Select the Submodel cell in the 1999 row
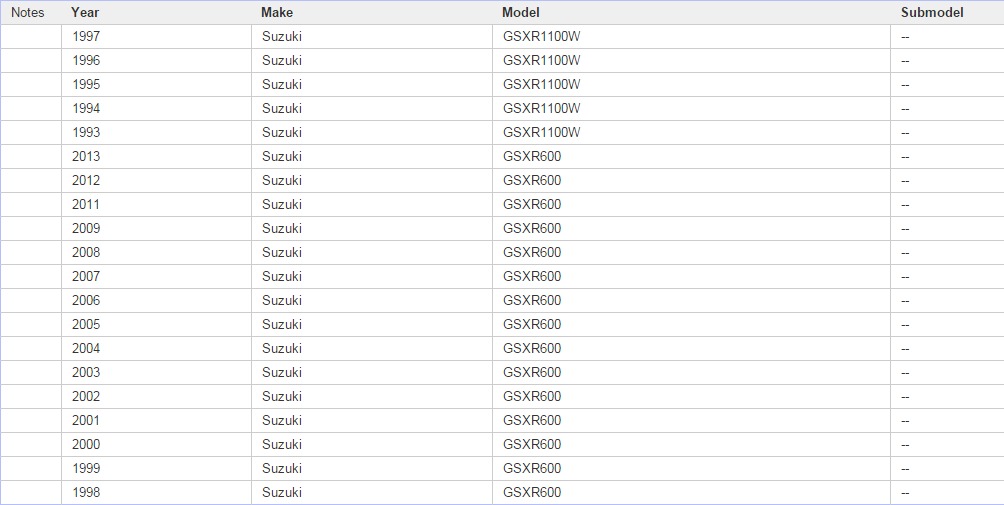 click(905, 468)
